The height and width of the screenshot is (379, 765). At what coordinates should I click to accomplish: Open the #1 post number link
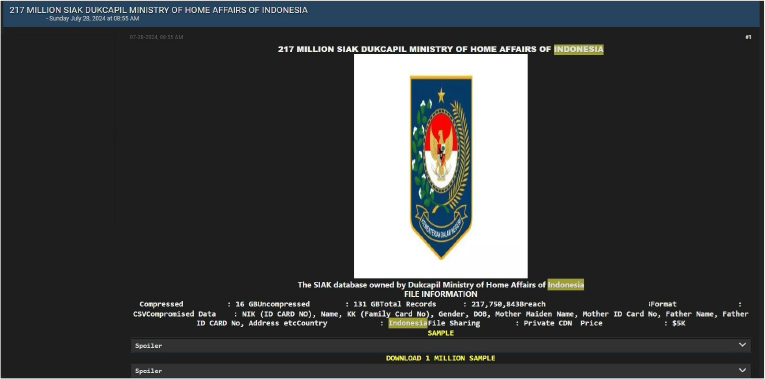(x=748, y=37)
